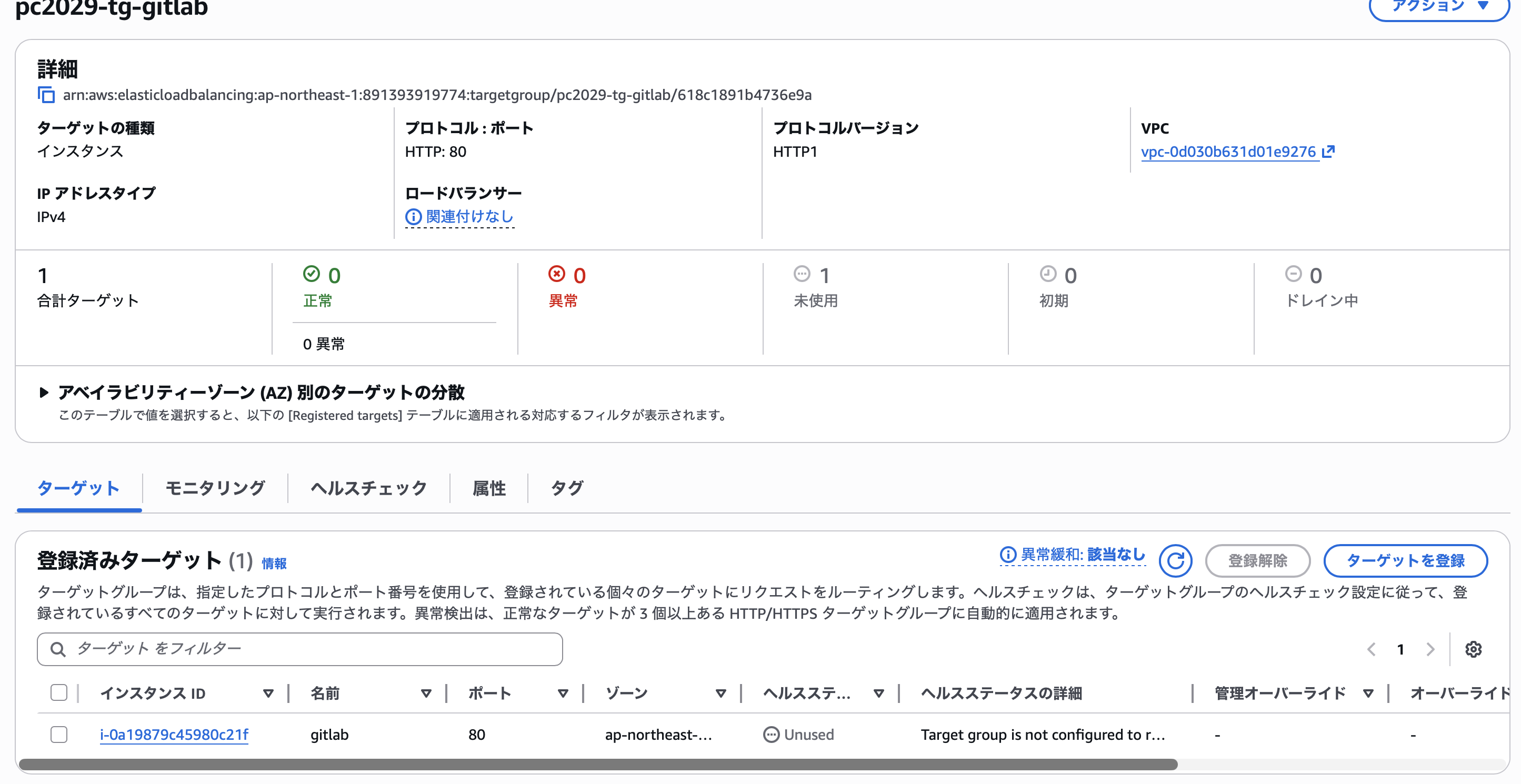Click the horizontal table scrollbar
Screen dimensions: 1521x784
click(598, 765)
